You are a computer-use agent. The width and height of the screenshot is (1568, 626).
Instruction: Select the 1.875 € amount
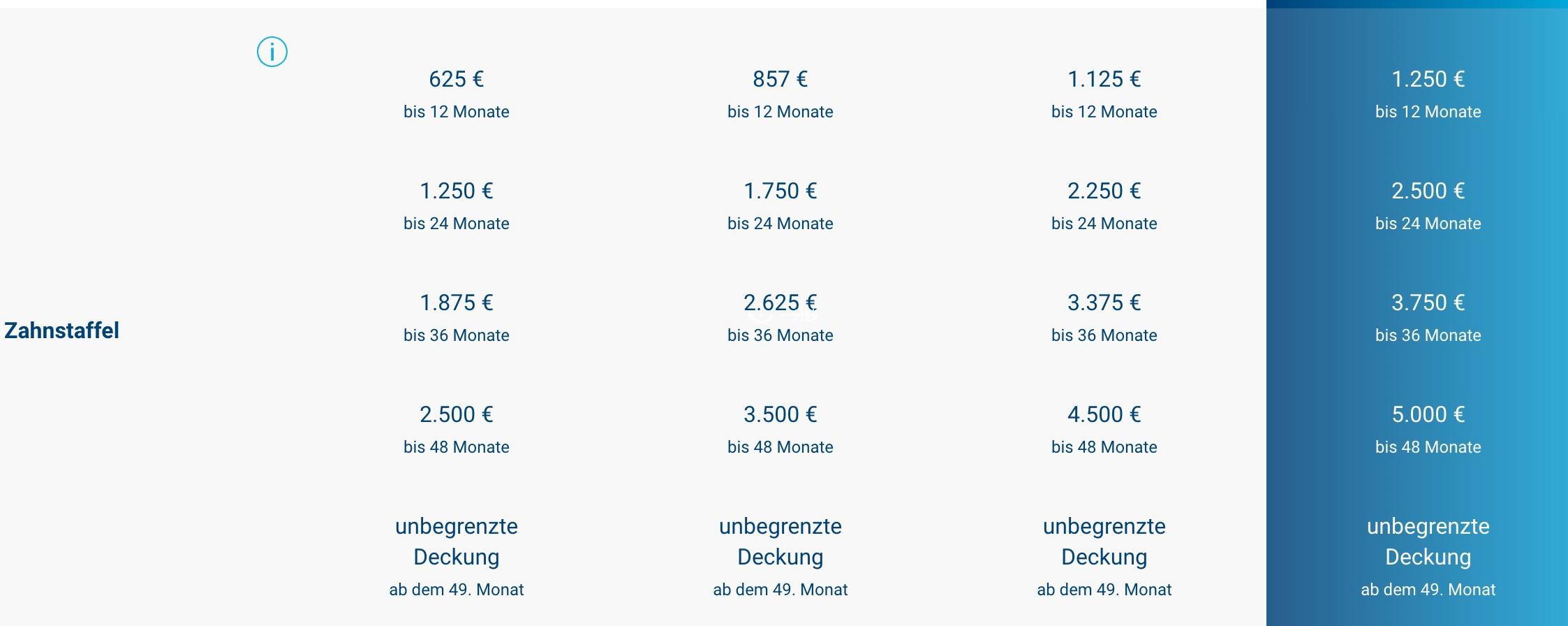[457, 303]
